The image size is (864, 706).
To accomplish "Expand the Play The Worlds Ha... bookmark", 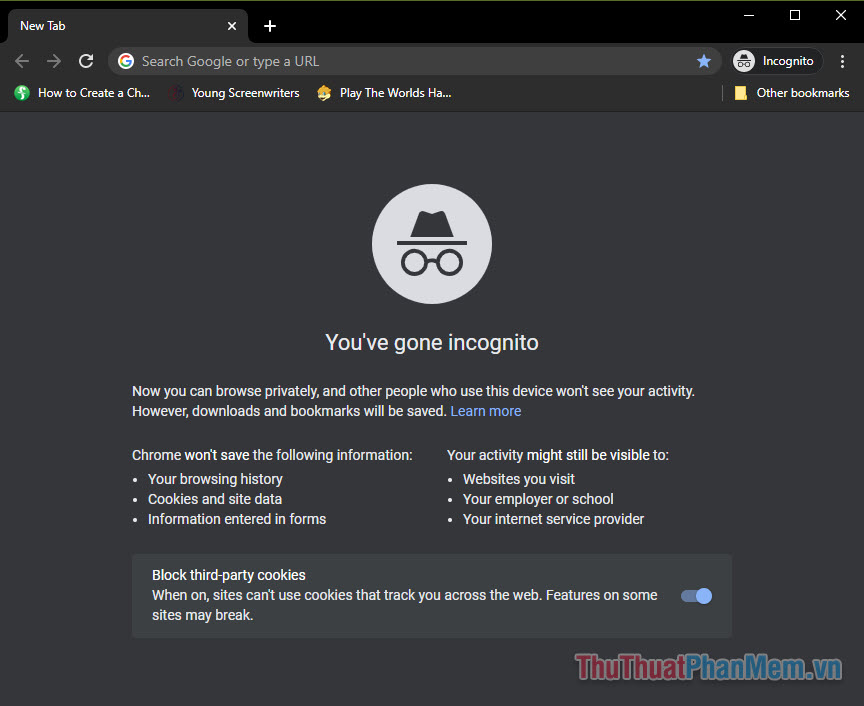I will click(x=384, y=93).
